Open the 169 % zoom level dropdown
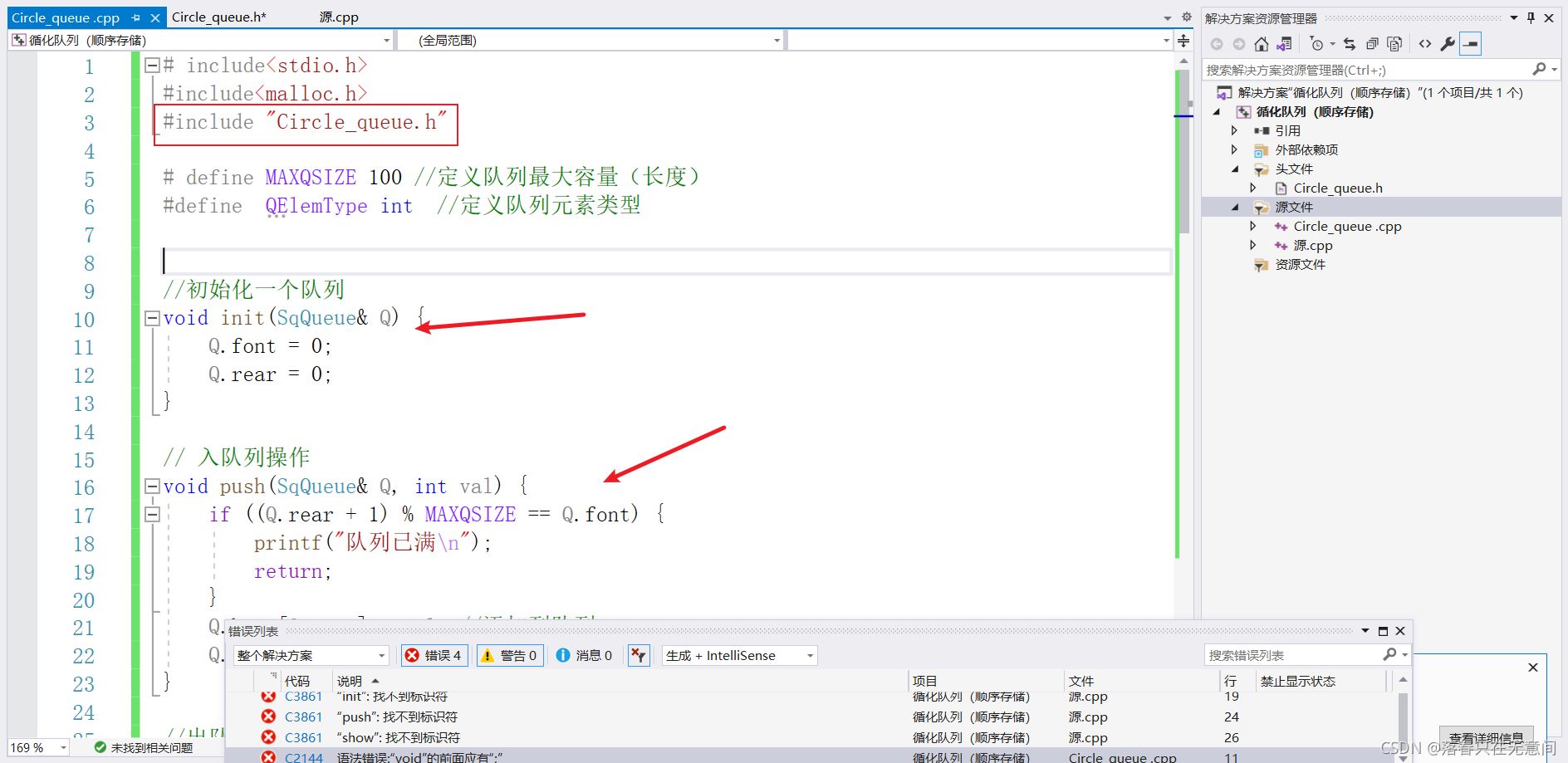Screen dimensions: 1568x763 (x=38, y=748)
